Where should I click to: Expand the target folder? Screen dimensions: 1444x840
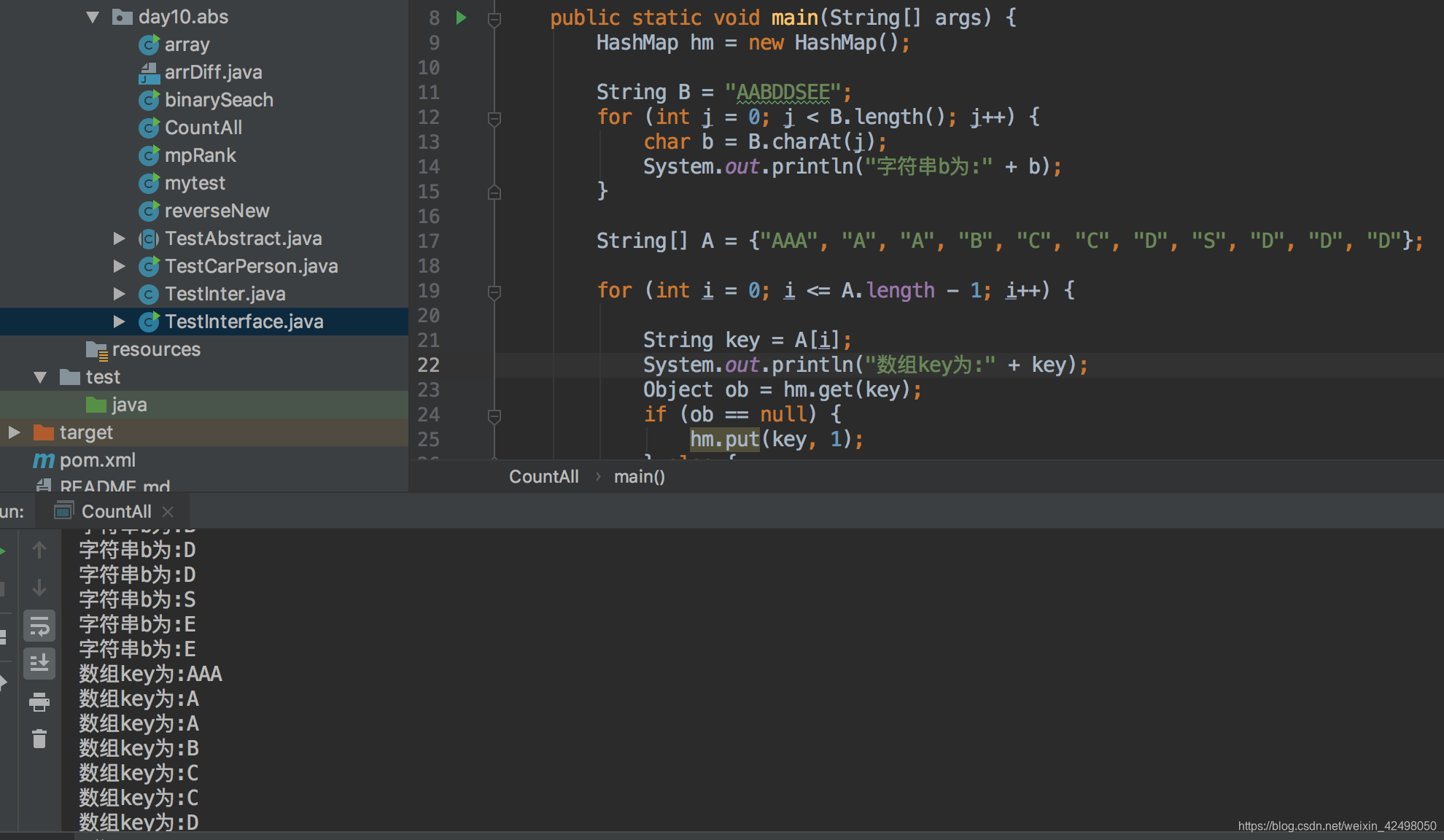point(14,432)
